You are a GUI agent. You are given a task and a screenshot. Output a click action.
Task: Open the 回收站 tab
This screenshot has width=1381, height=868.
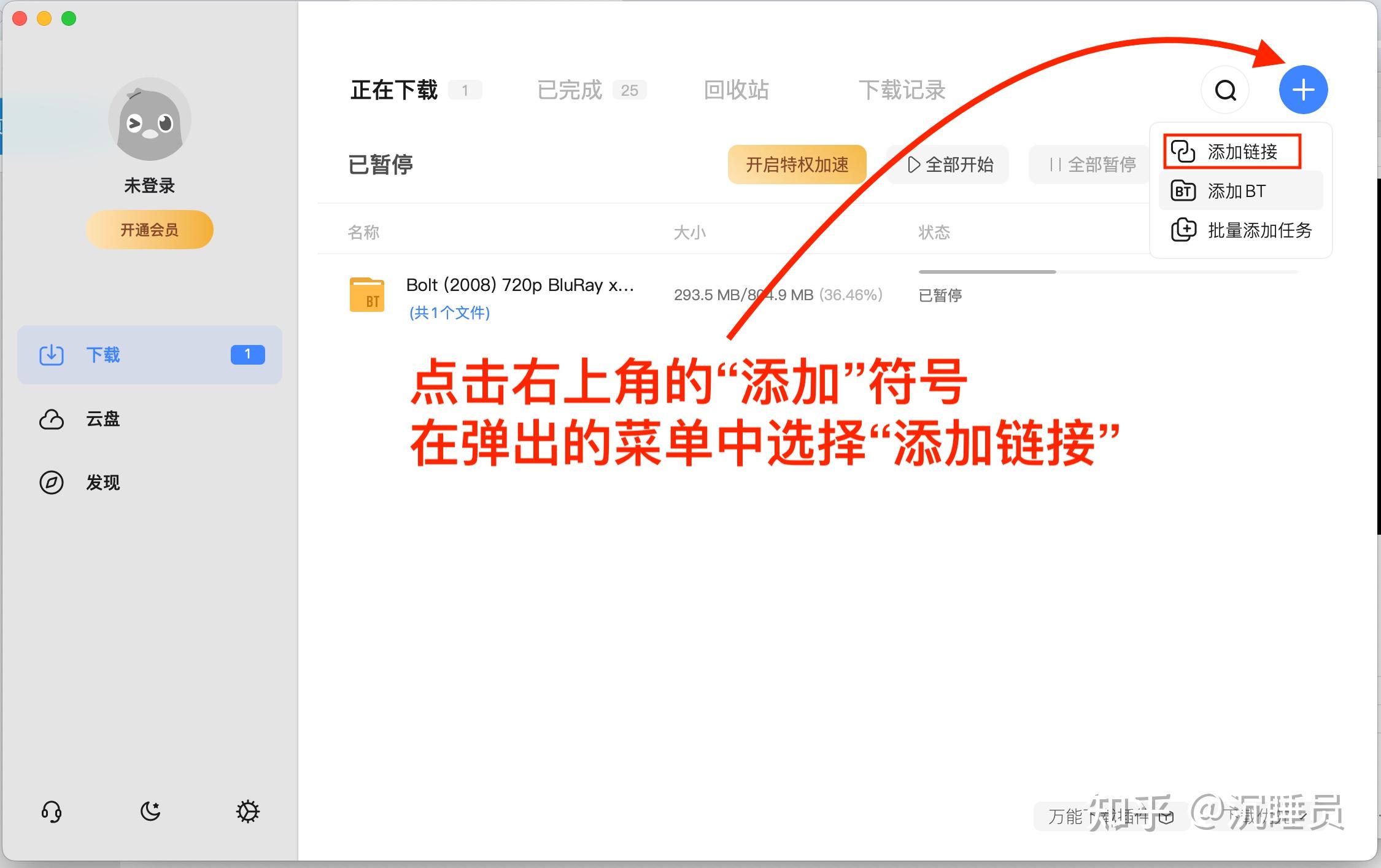pos(736,90)
